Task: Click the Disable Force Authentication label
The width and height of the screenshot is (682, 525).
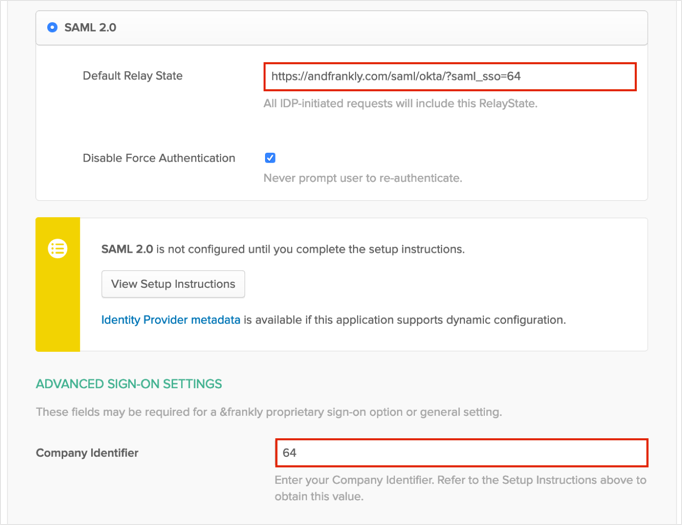Action: tap(159, 158)
